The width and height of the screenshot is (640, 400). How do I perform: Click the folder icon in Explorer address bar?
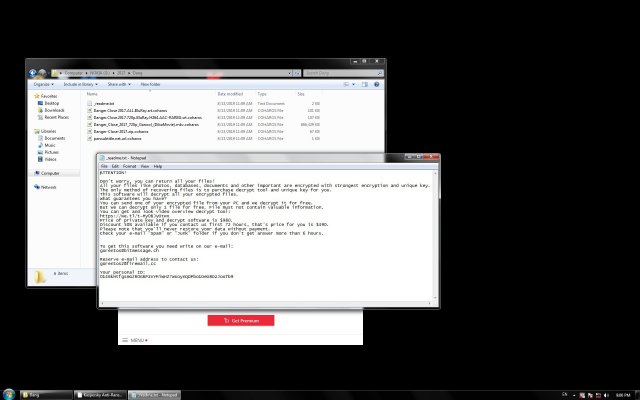click(x=55, y=73)
